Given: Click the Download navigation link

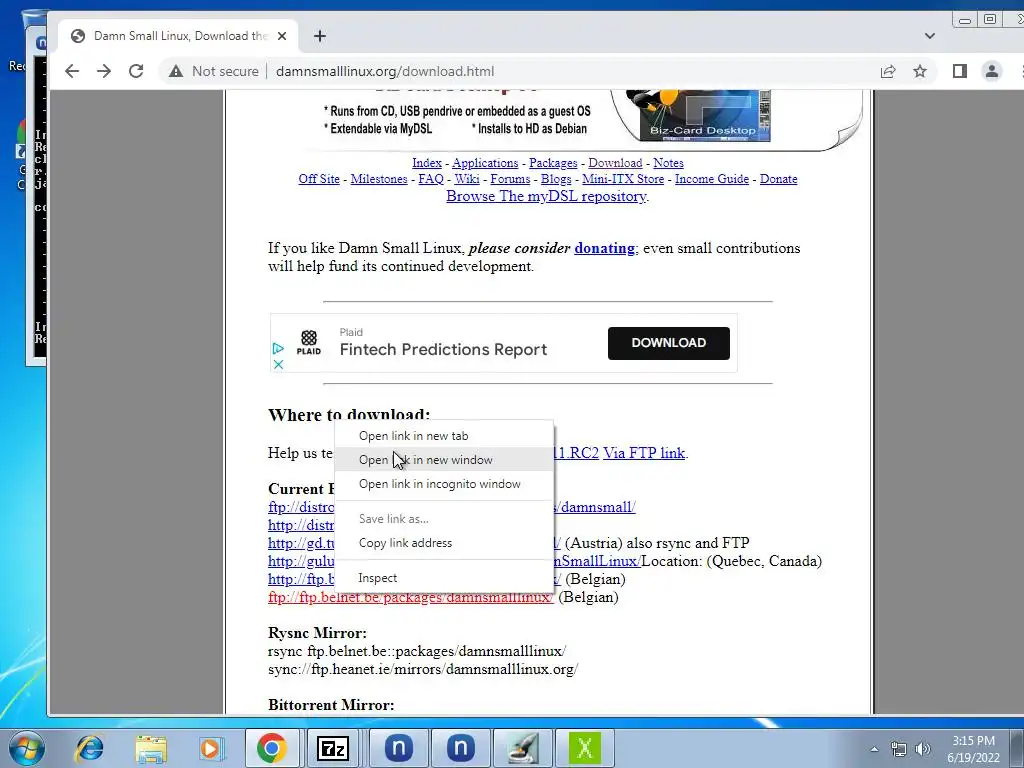Looking at the screenshot, I should click(x=615, y=163).
